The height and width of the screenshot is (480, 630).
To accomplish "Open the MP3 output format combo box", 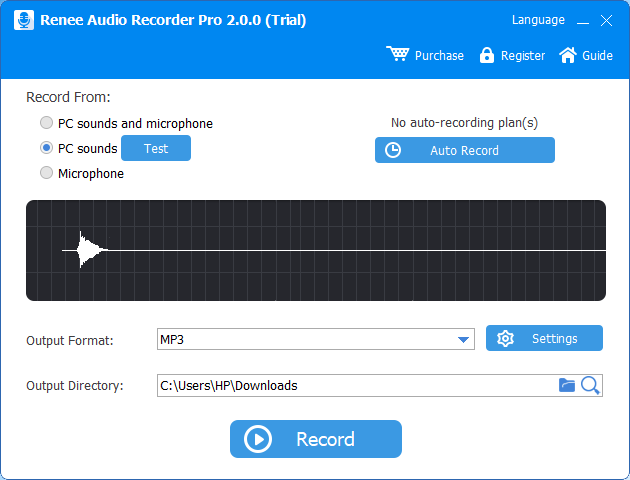I will pyautogui.click(x=315, y=339).
